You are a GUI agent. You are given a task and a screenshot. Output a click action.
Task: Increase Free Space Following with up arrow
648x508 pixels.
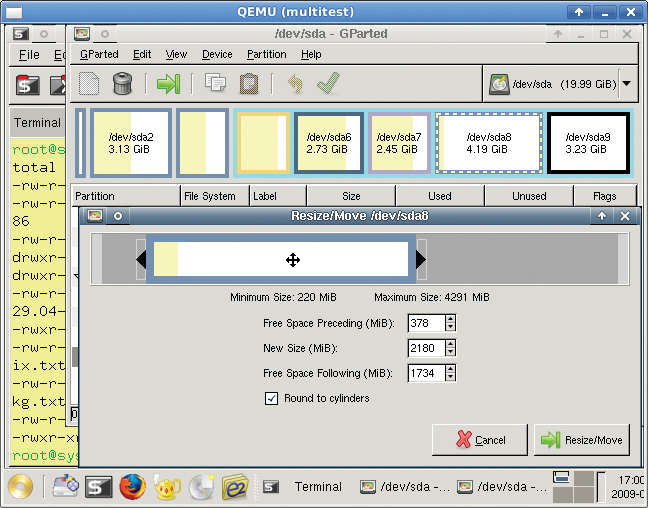click(451, 369)
